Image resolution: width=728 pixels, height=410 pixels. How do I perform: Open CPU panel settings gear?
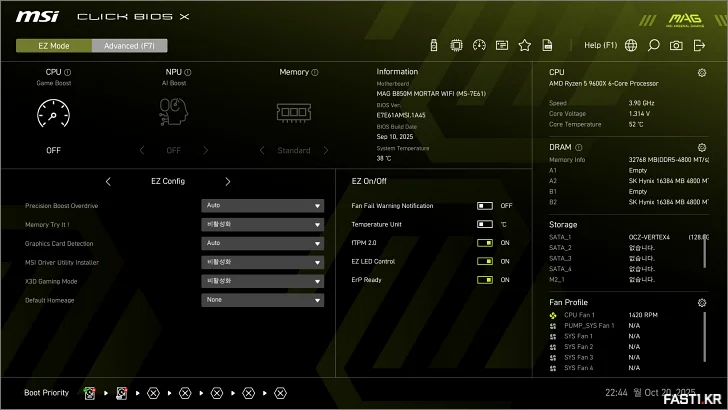click(x=702, y=72)
